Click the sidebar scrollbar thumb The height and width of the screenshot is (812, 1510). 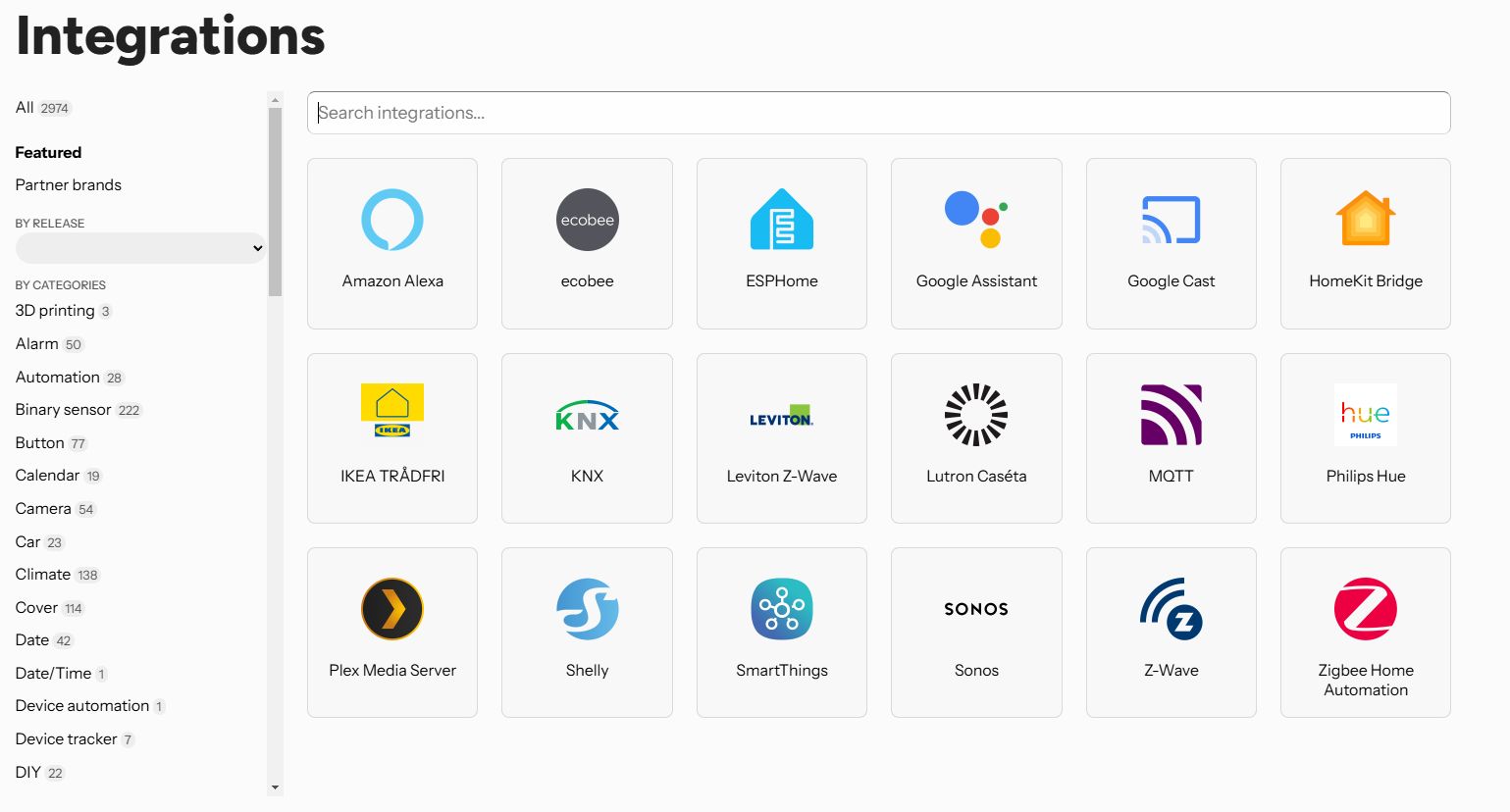(275, 202)
